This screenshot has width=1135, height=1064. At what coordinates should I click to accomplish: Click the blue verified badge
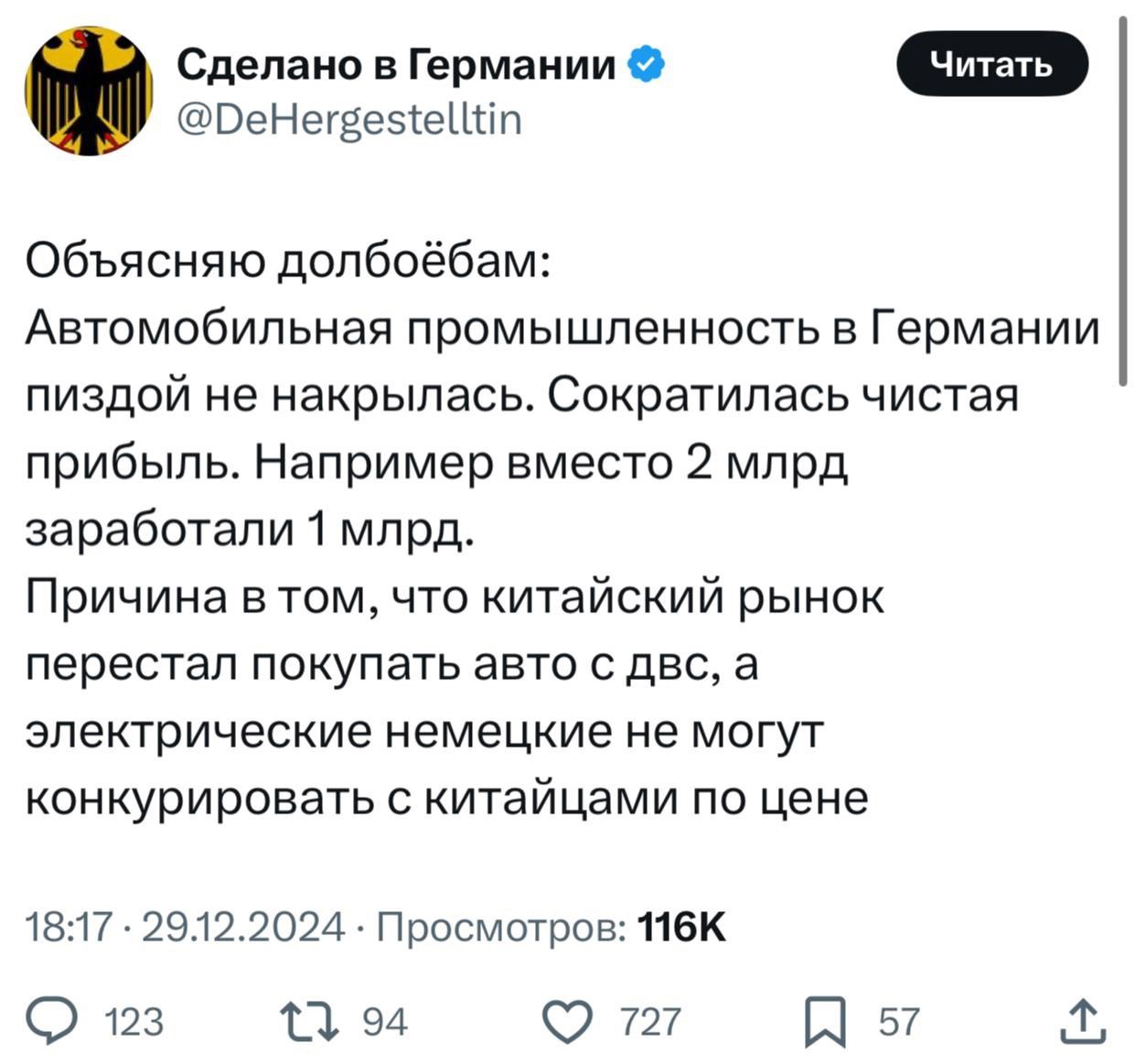646,65
